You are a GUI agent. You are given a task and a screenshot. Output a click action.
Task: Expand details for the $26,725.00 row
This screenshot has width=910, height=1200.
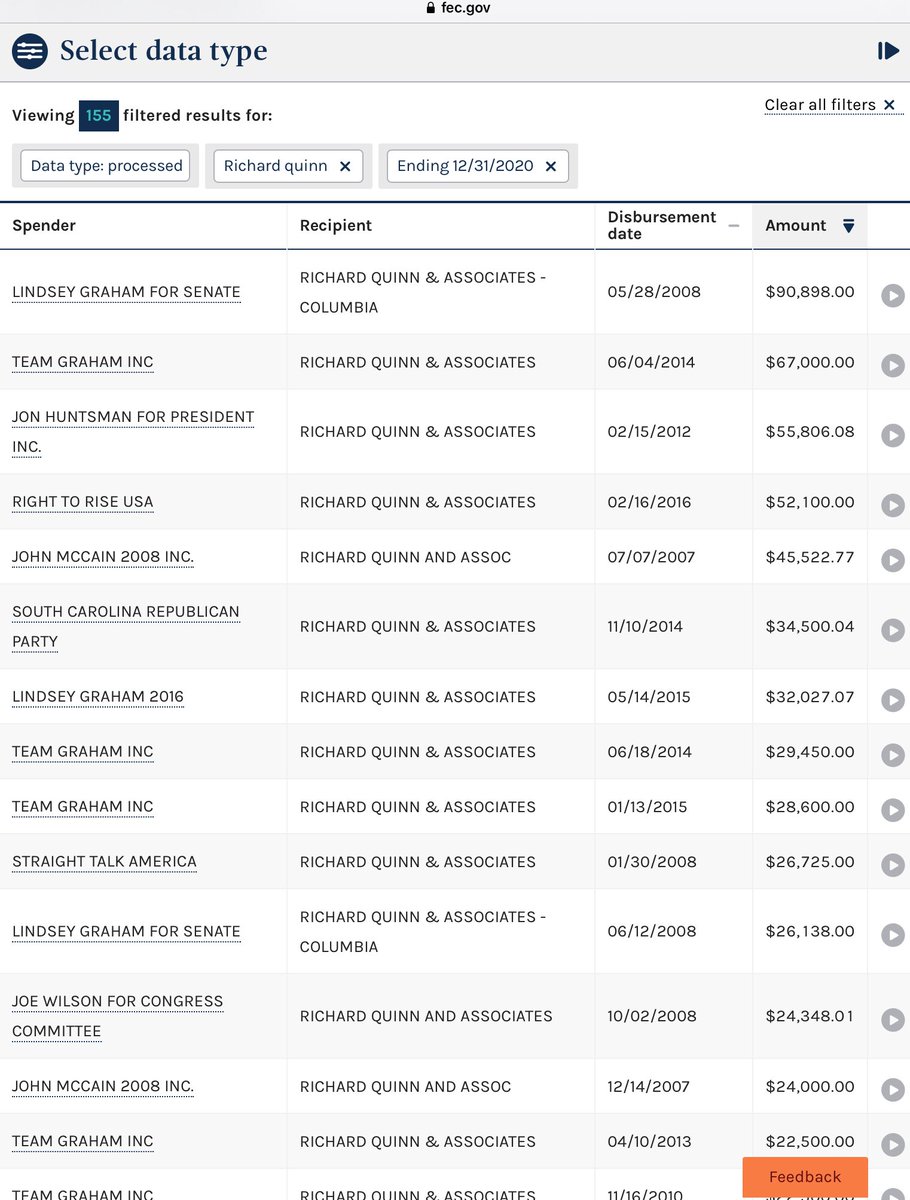(892, 865)
